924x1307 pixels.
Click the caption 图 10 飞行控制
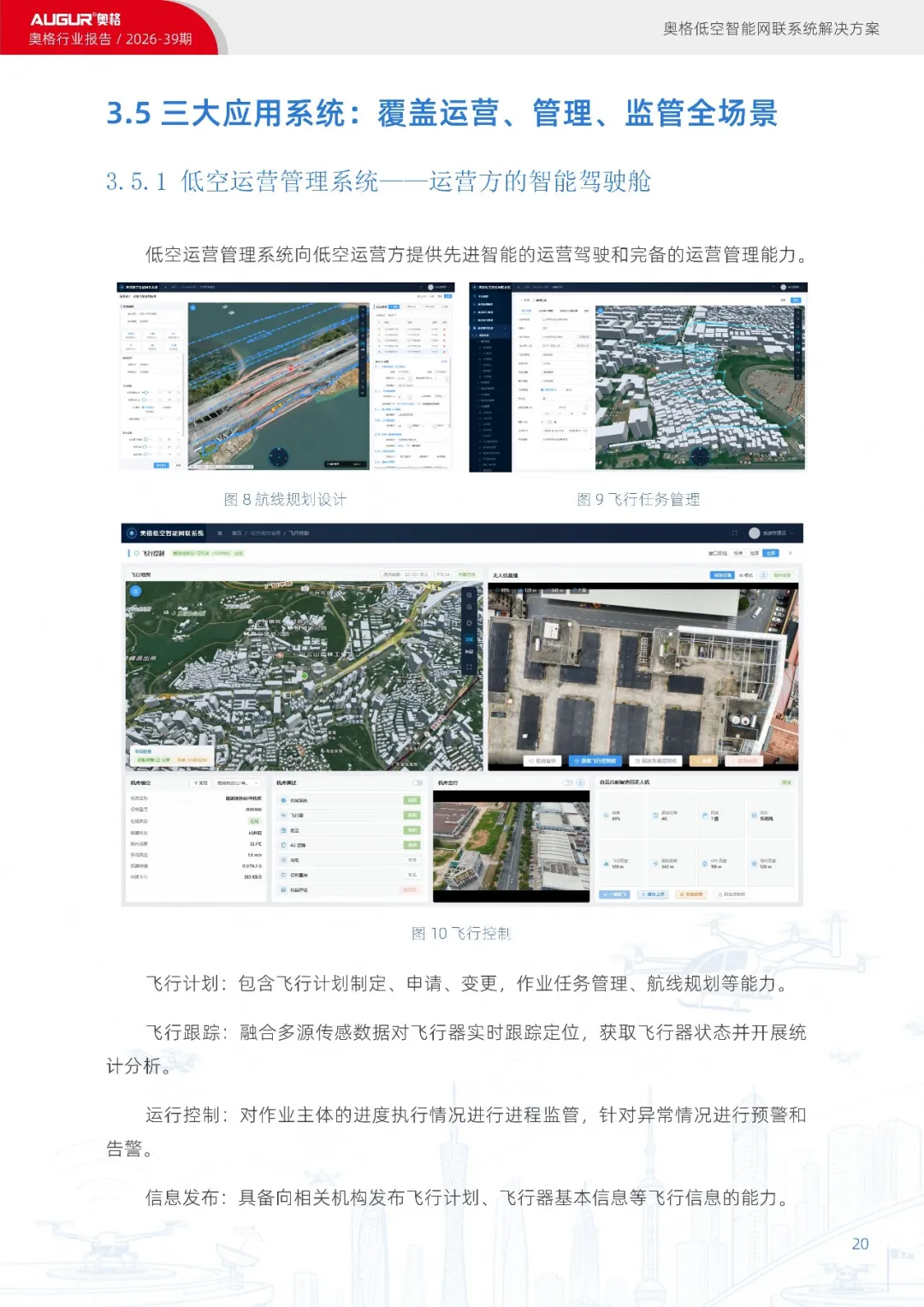461,933
